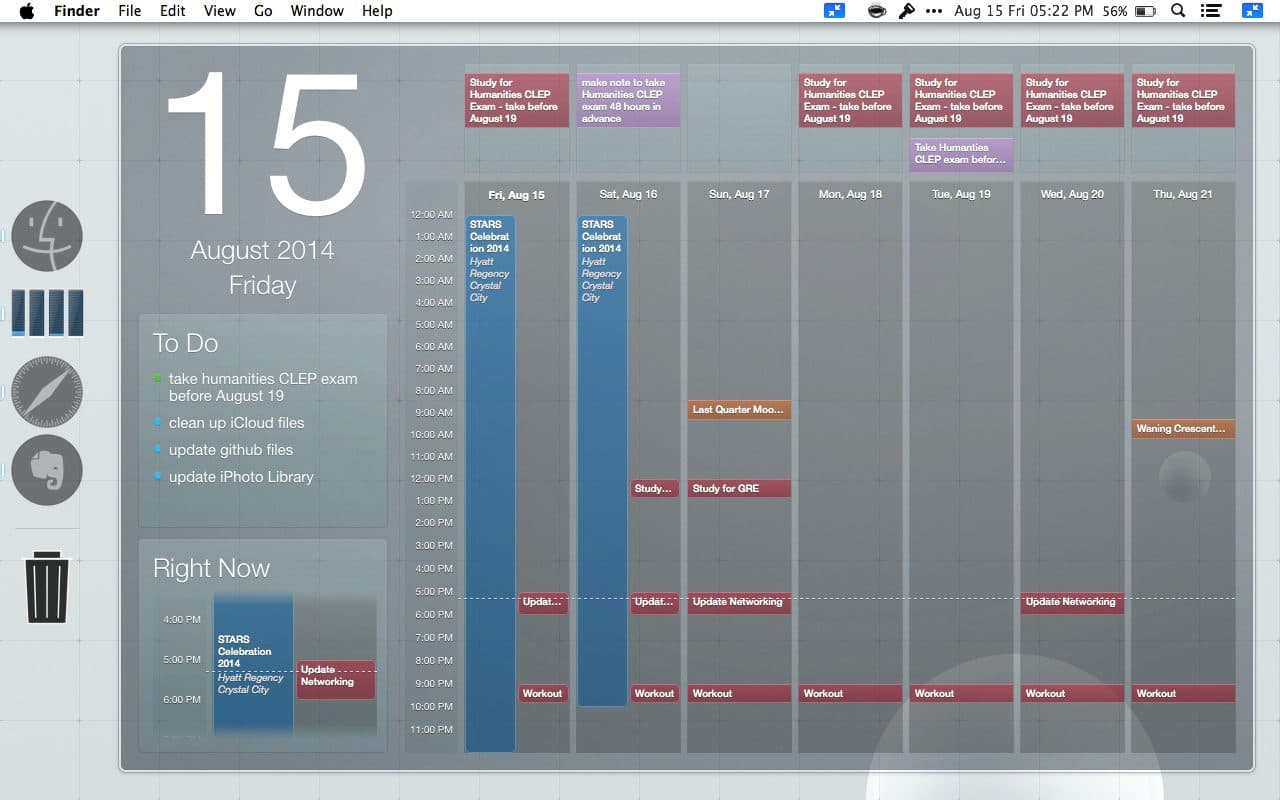This screenshot has width=1280, height=800.
Task: Open Spotlight search magnifying glass
Action: pos(1178,11)
